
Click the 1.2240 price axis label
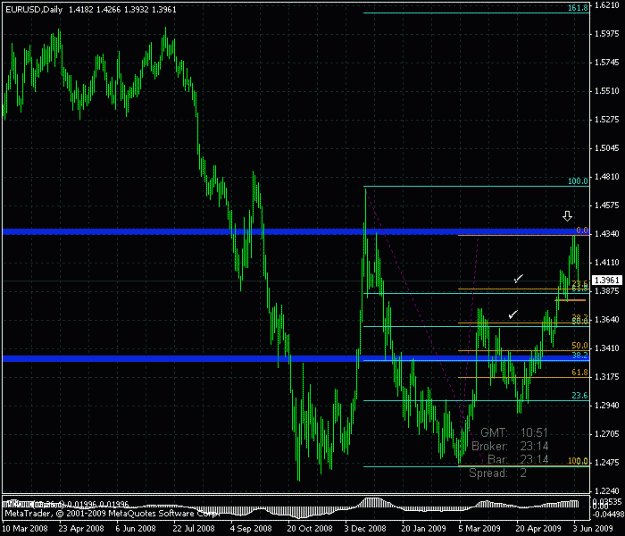point(607,491)
